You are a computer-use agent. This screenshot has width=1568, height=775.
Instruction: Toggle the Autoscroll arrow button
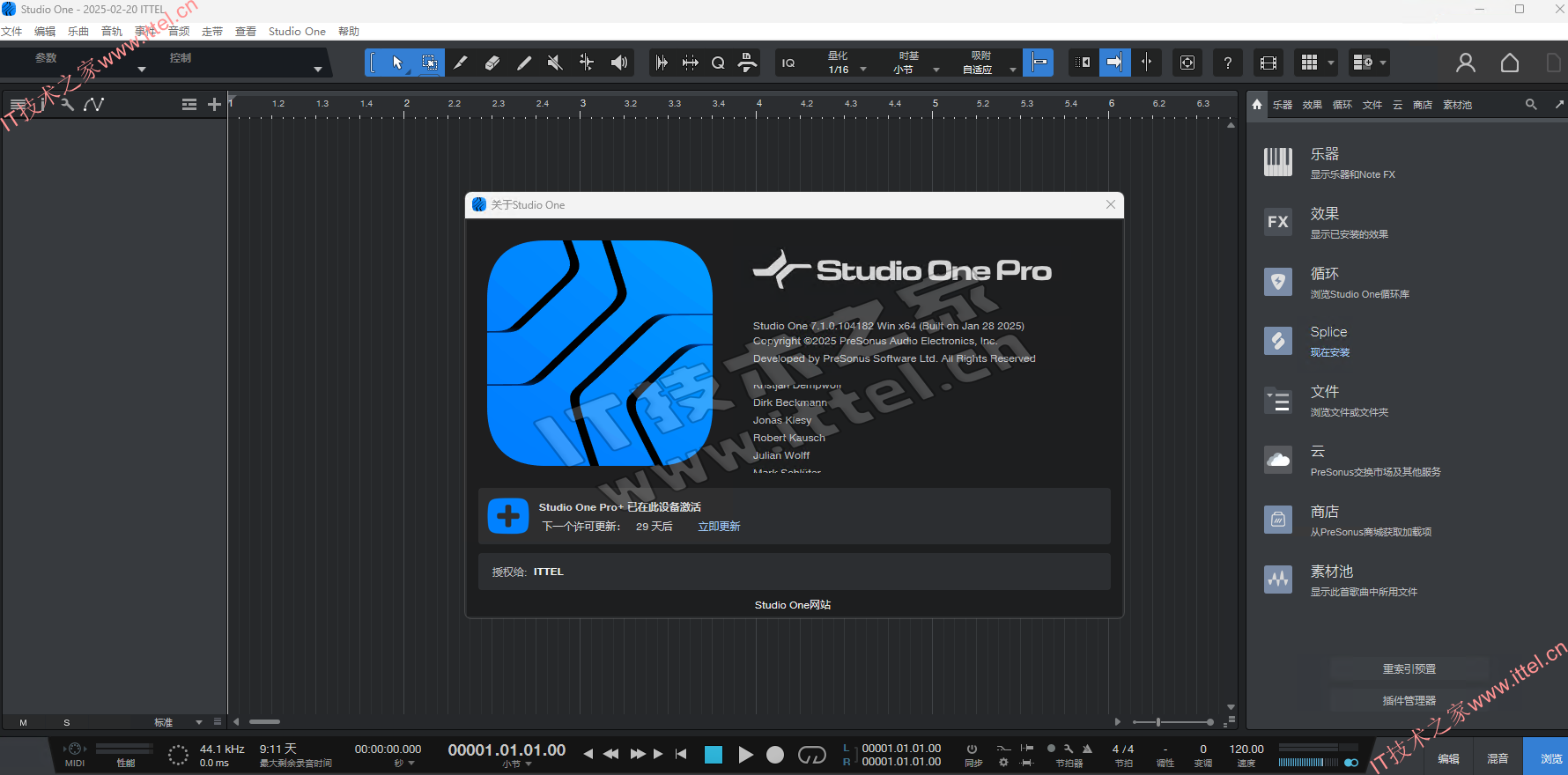point(1114,63)
